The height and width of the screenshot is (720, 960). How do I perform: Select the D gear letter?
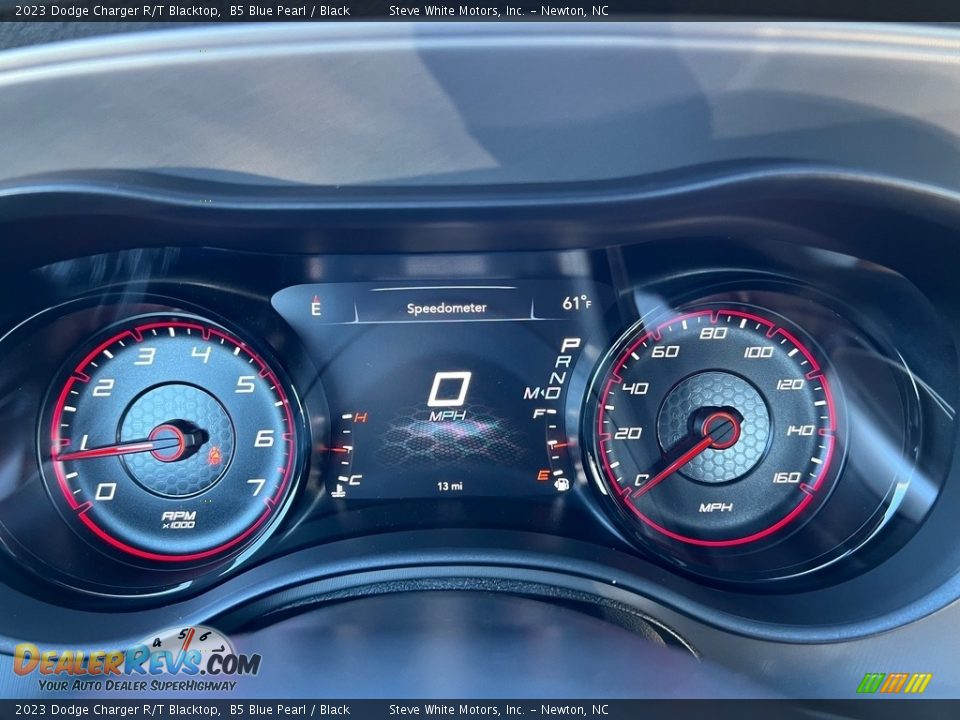553,392
